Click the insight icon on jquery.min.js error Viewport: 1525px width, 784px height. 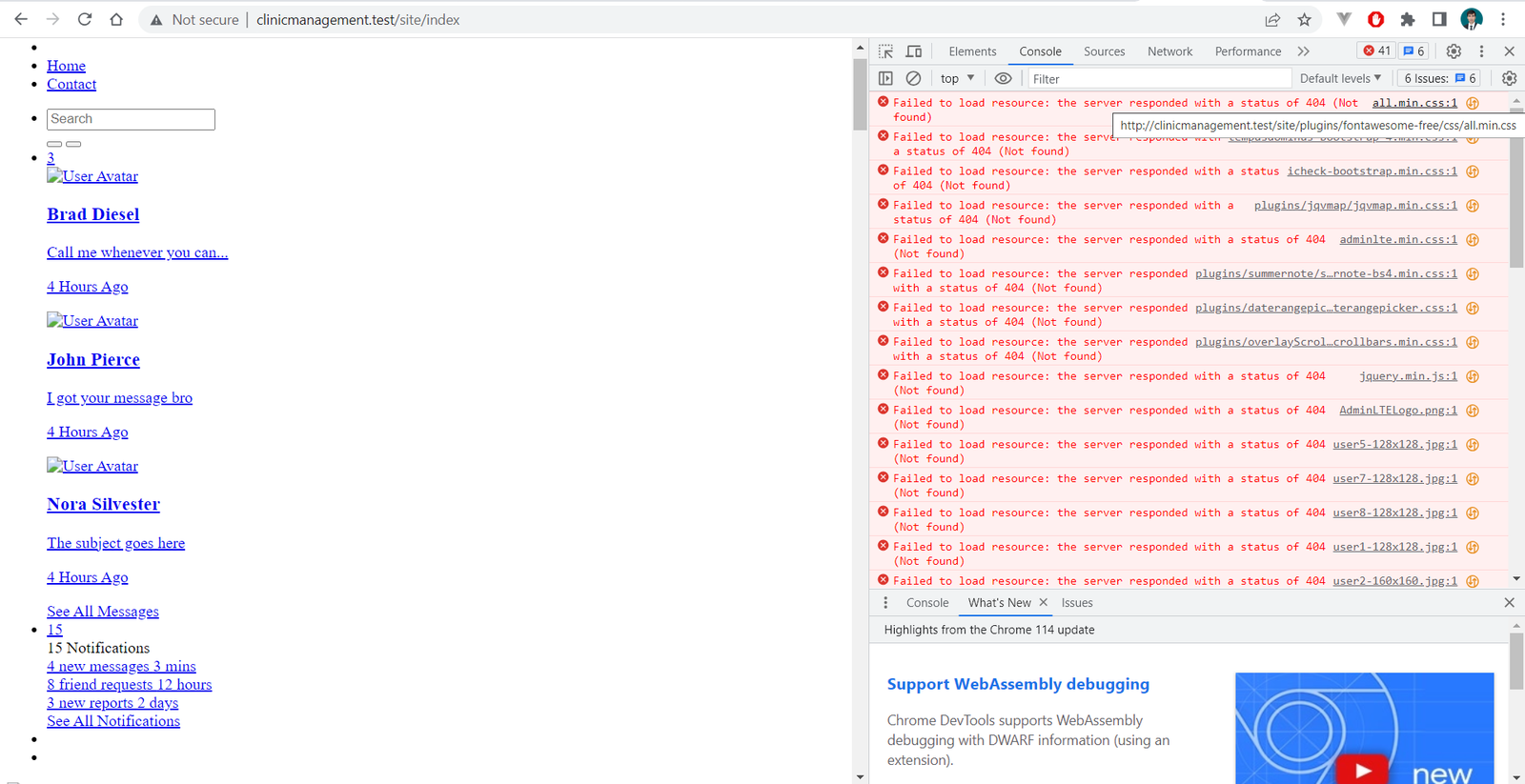(x=1473, y=376)
